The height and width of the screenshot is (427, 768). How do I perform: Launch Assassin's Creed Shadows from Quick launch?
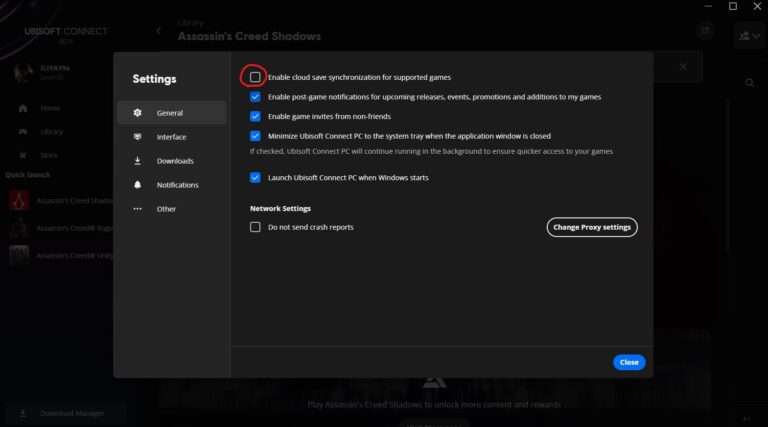point(61,201)
